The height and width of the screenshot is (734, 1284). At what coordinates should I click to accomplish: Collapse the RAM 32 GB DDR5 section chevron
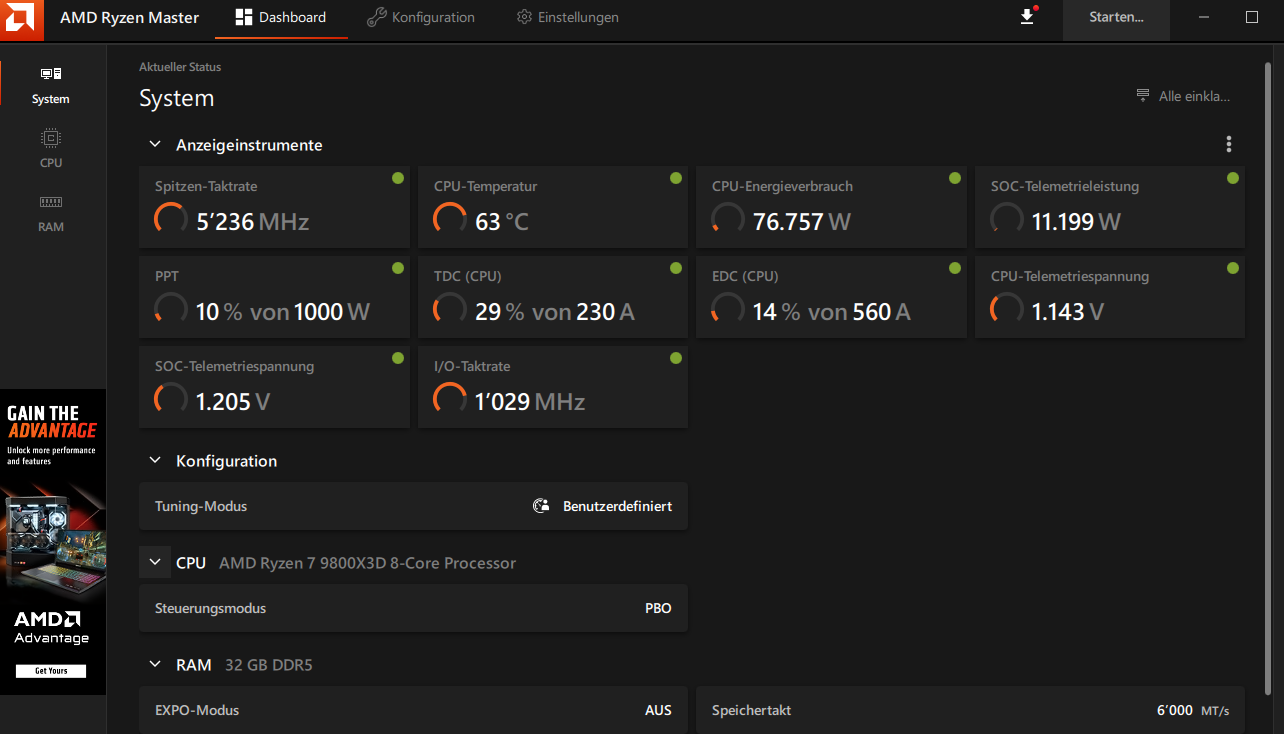tap(155, 665)
